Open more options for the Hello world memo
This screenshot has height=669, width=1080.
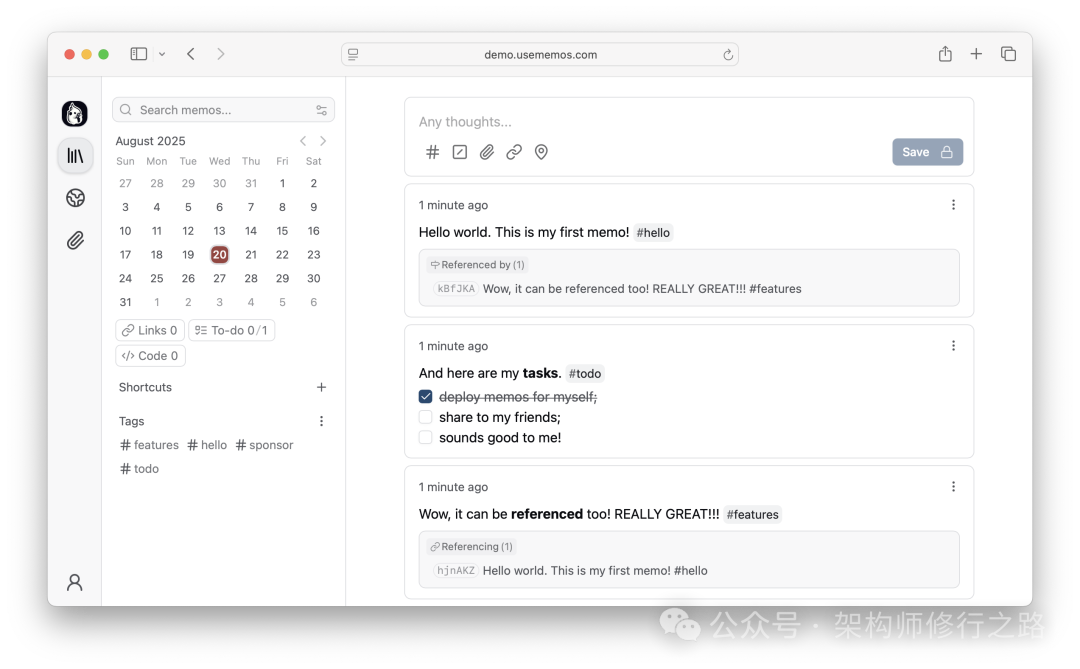[x=953, y=205]
